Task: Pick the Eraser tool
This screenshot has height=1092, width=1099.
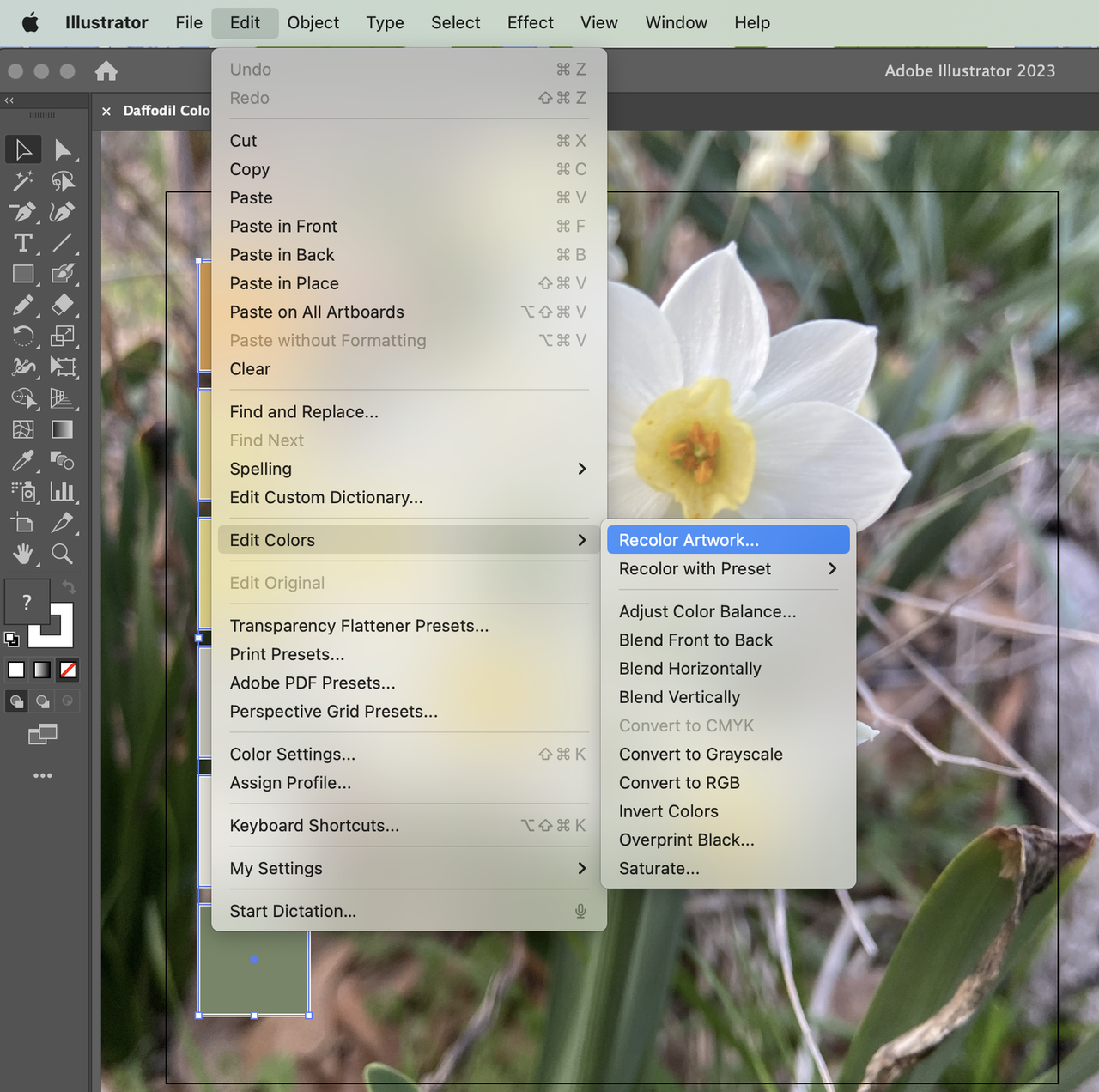Action: pos(64,305)
